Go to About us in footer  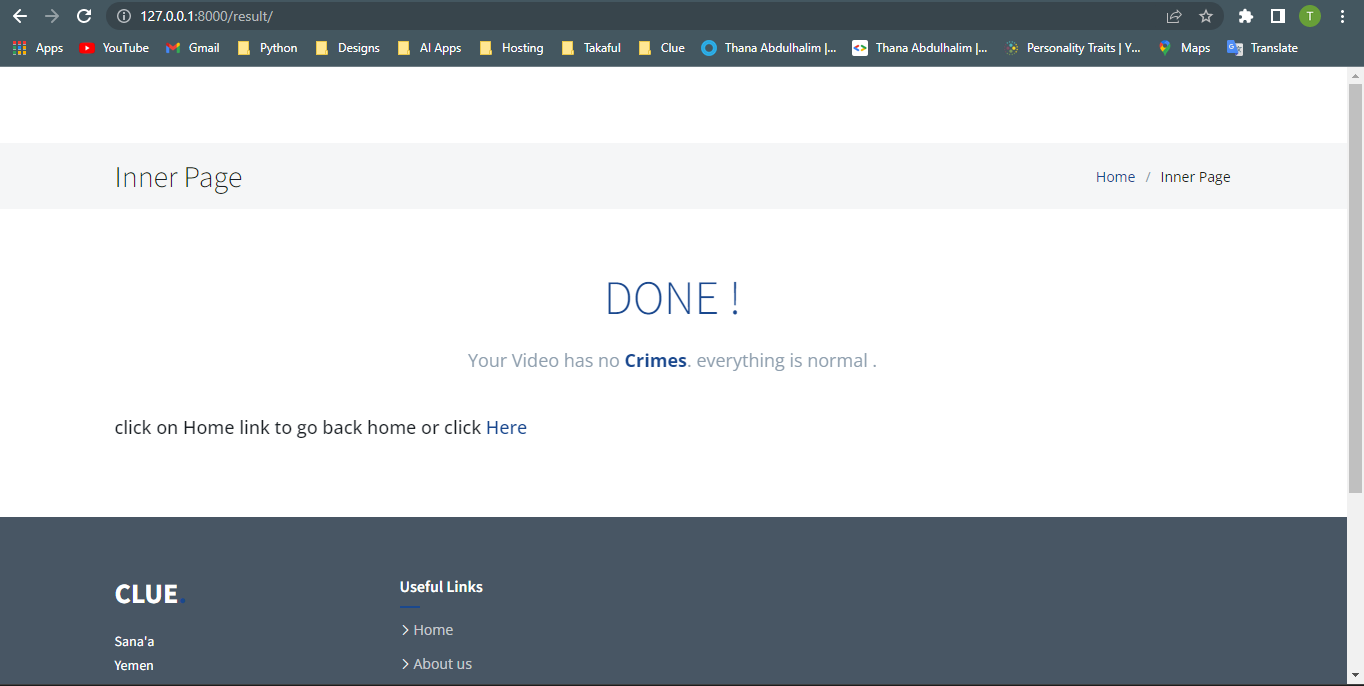point(442,664)
